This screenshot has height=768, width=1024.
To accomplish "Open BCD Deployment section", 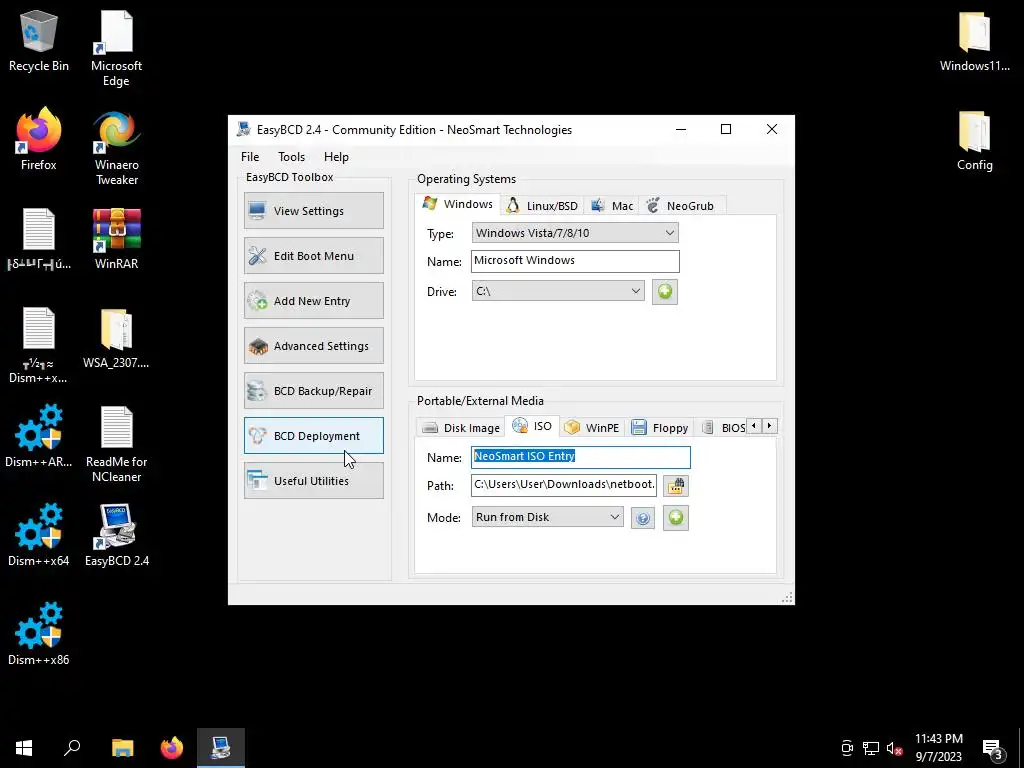I will click(x=313, y=436).
